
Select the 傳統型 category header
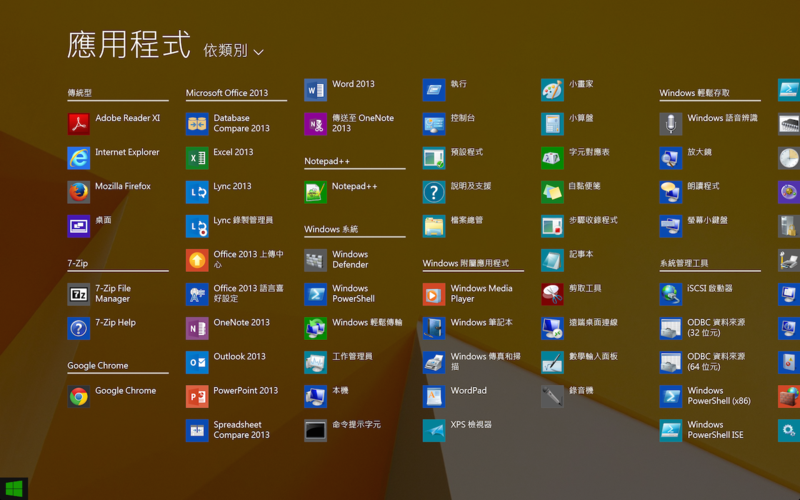[80, 93]
